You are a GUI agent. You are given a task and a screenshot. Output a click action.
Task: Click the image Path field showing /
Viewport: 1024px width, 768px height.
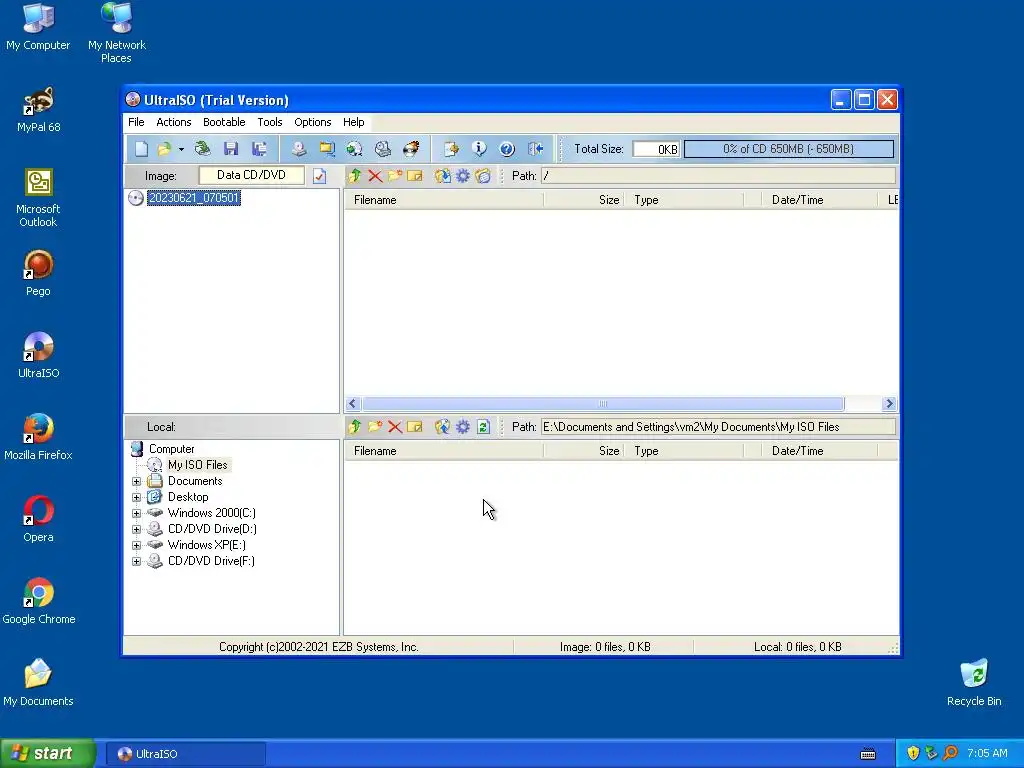point(718,176)
